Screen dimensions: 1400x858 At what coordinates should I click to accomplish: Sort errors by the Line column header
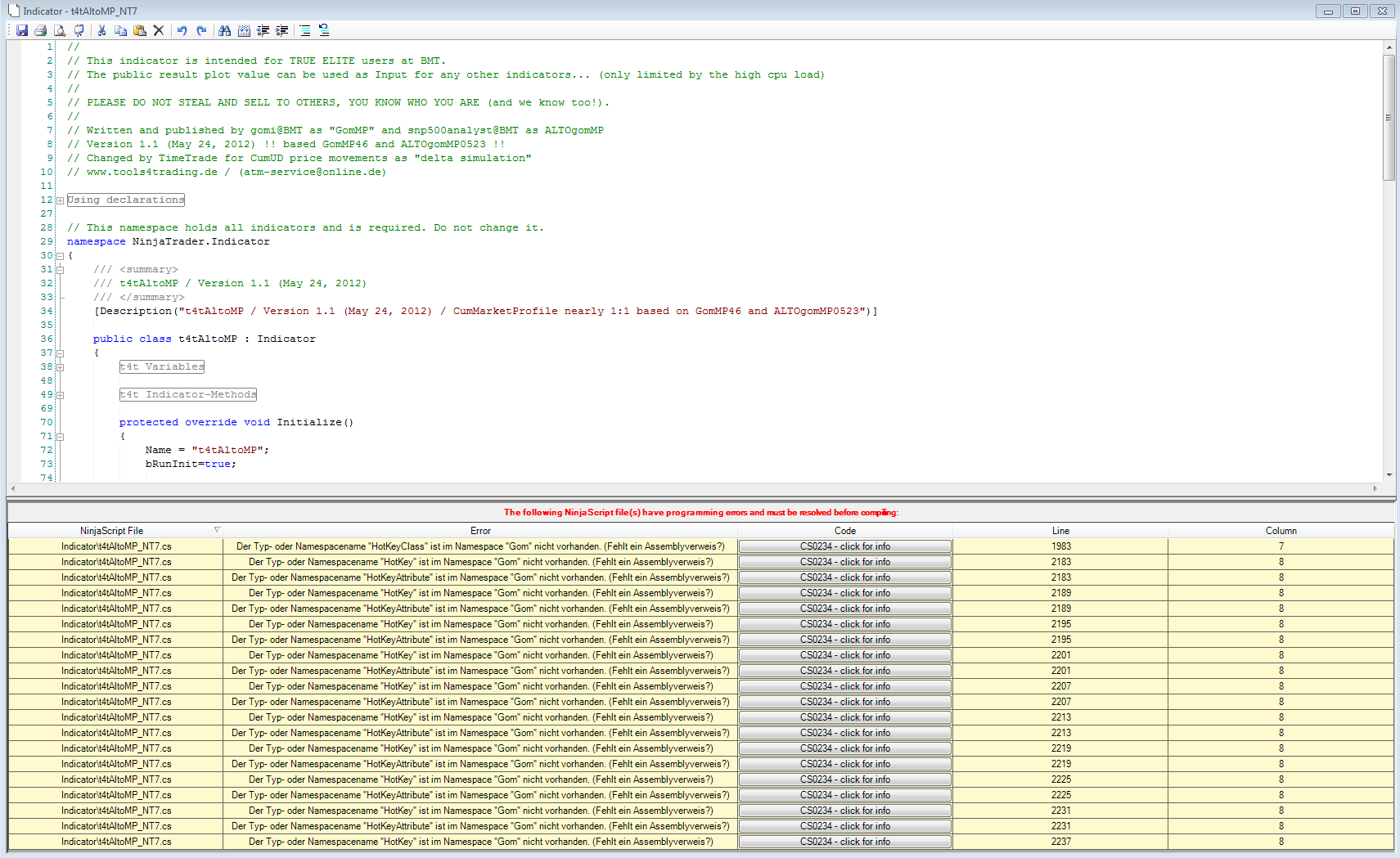[x=1060, y=531]
